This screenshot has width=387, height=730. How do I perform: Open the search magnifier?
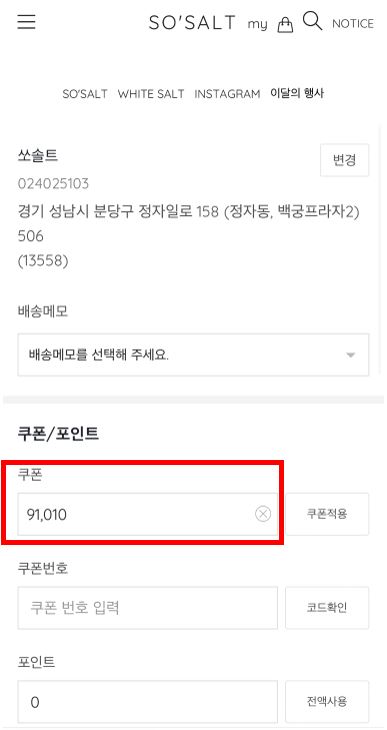pos(312,21)
